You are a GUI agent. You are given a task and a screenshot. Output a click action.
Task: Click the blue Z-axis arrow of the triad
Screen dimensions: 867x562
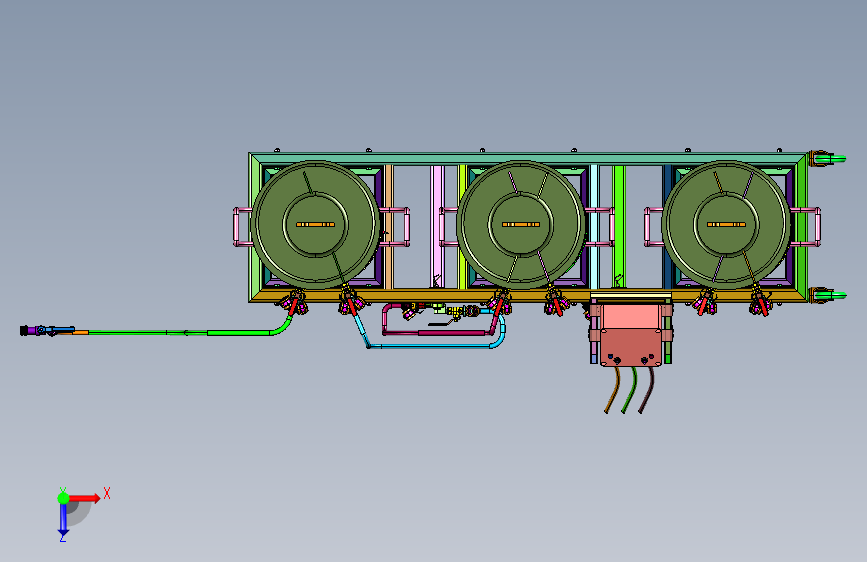(63, 519)
